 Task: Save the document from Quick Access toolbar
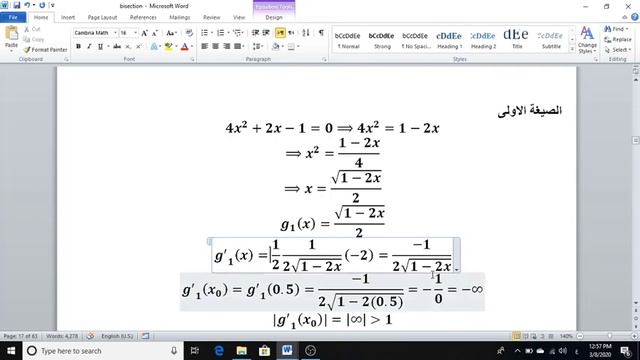[16, 5]
